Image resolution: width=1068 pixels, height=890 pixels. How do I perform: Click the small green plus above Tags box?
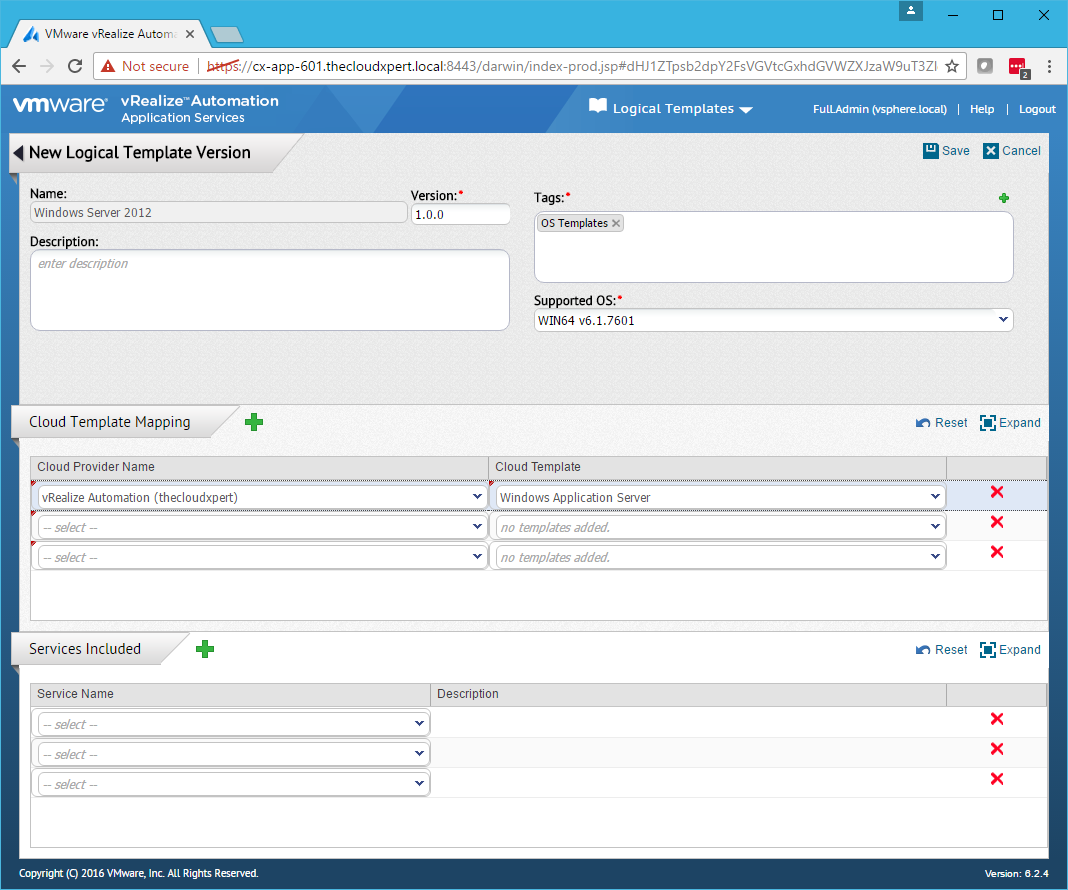[x=1004, y=198]
